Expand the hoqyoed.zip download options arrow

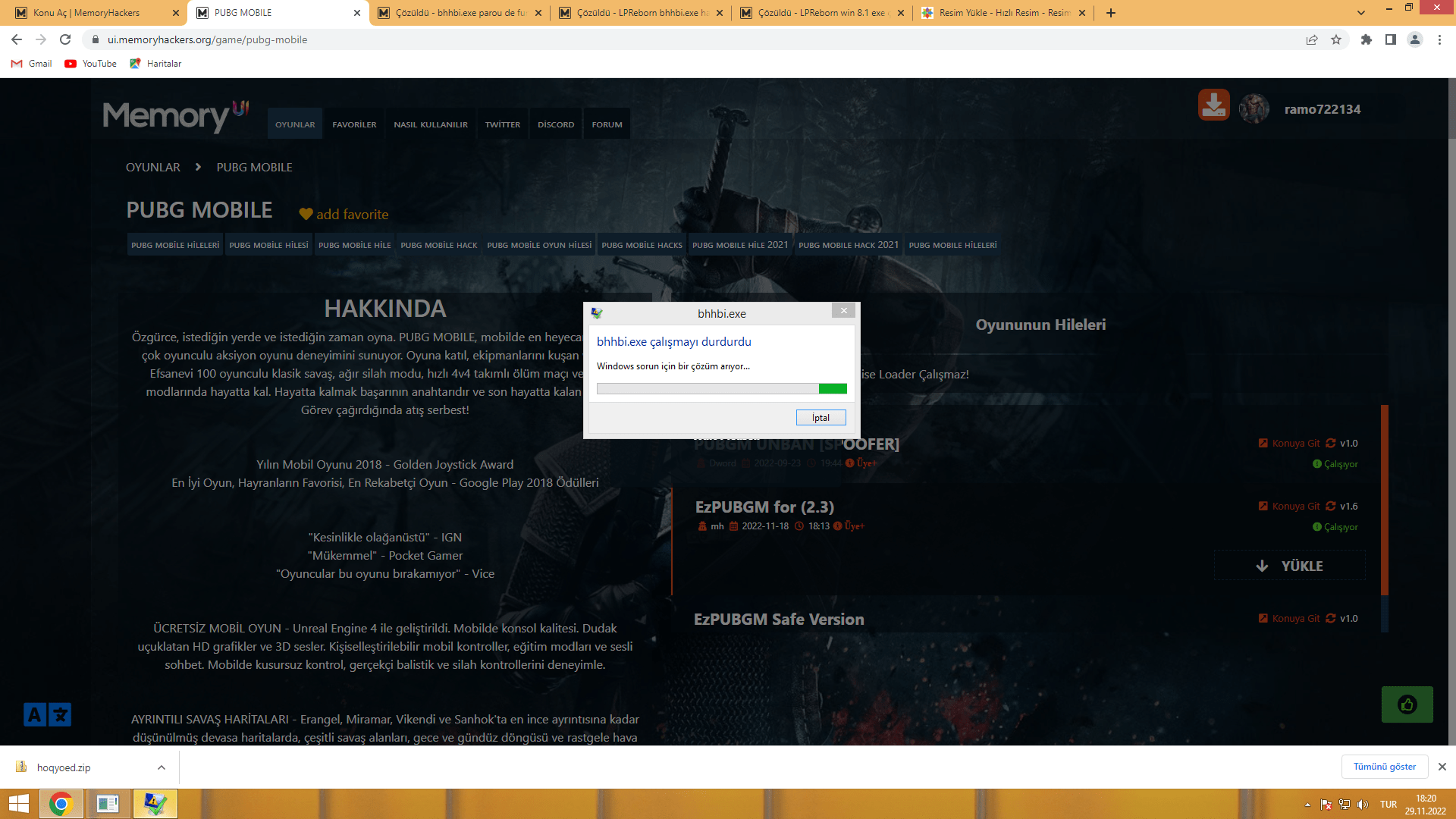click(x=162, y=767)
